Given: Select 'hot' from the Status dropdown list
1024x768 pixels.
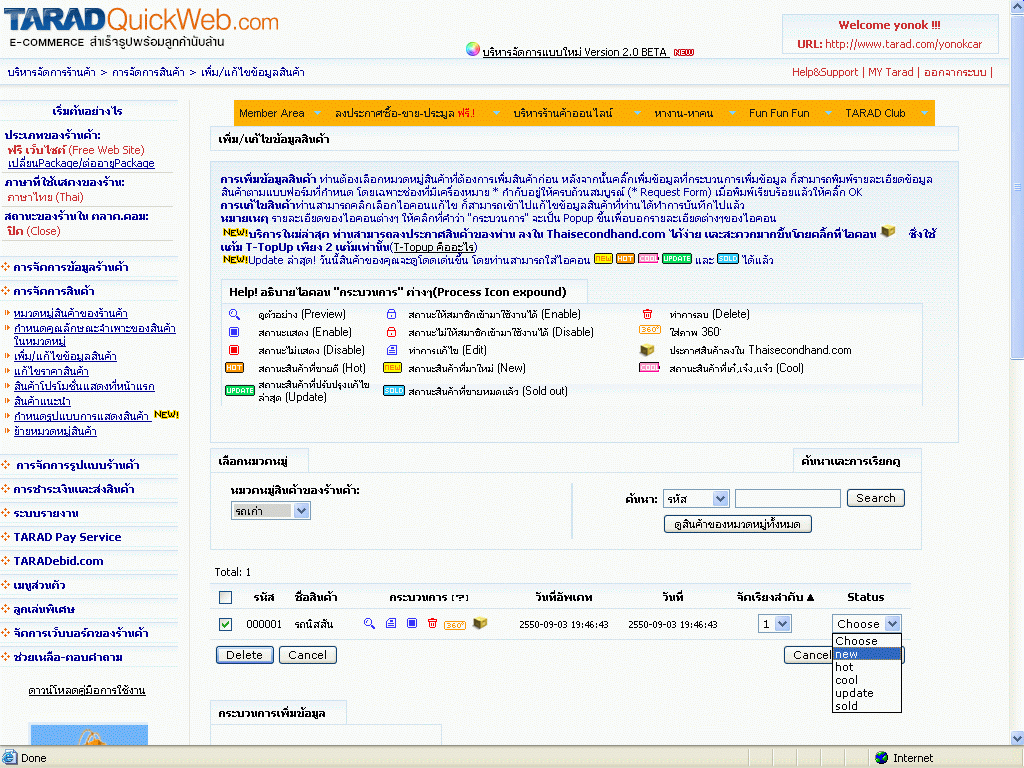Looking at the screenshot, I should click(845, 667).
